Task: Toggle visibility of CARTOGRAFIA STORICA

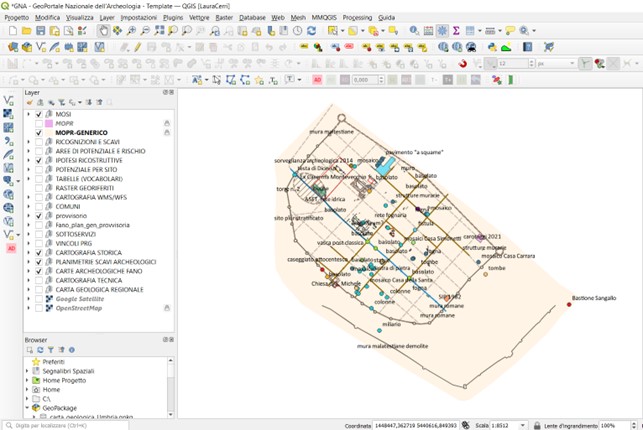Action: [x=39, y=253]
